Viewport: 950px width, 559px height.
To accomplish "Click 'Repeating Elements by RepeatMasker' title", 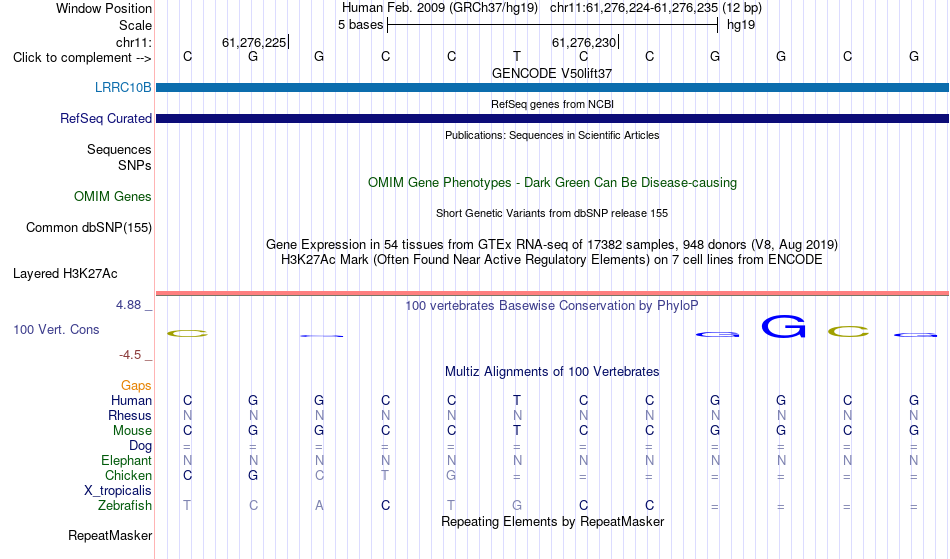I will click(552, 521).
